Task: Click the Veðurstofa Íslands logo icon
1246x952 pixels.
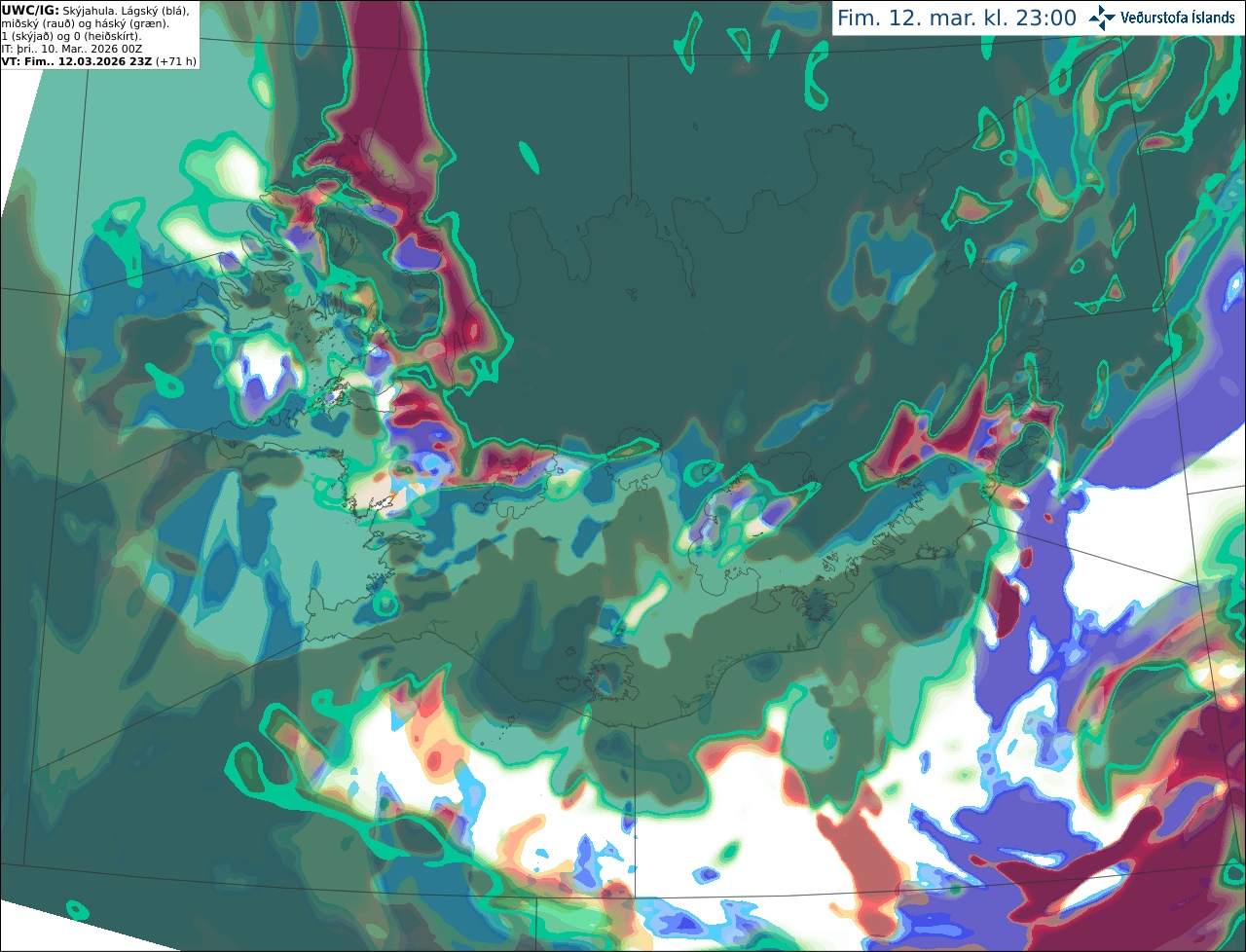Action: [1102, 18]
